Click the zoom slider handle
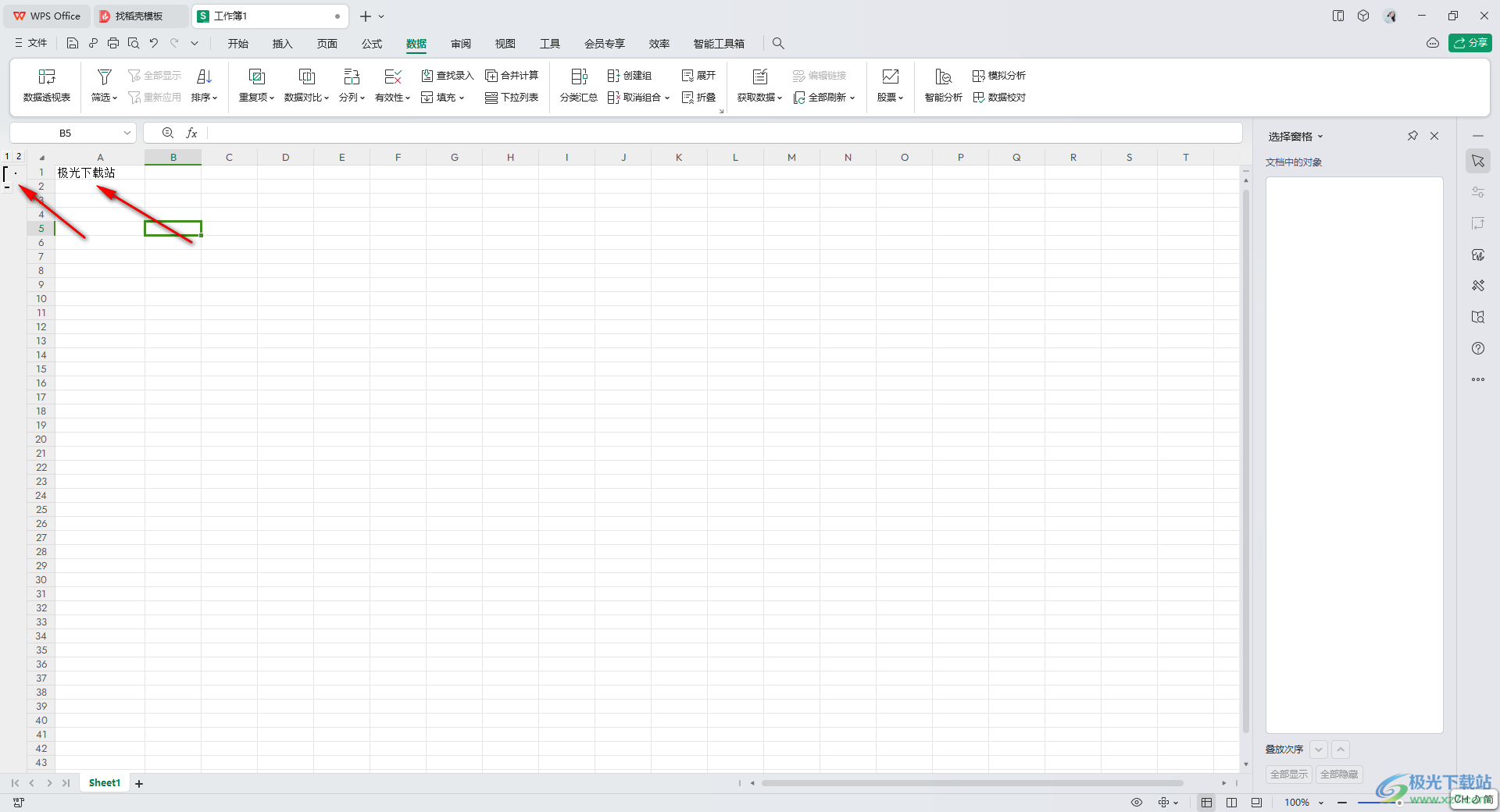The image size is (1500, 812). point(1399,803)
